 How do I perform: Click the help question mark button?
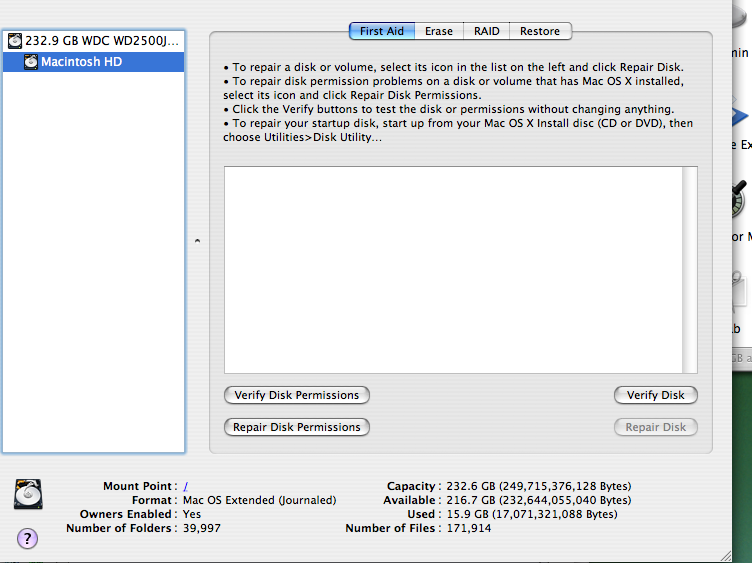pyautogui.click(x=27, y=538)
